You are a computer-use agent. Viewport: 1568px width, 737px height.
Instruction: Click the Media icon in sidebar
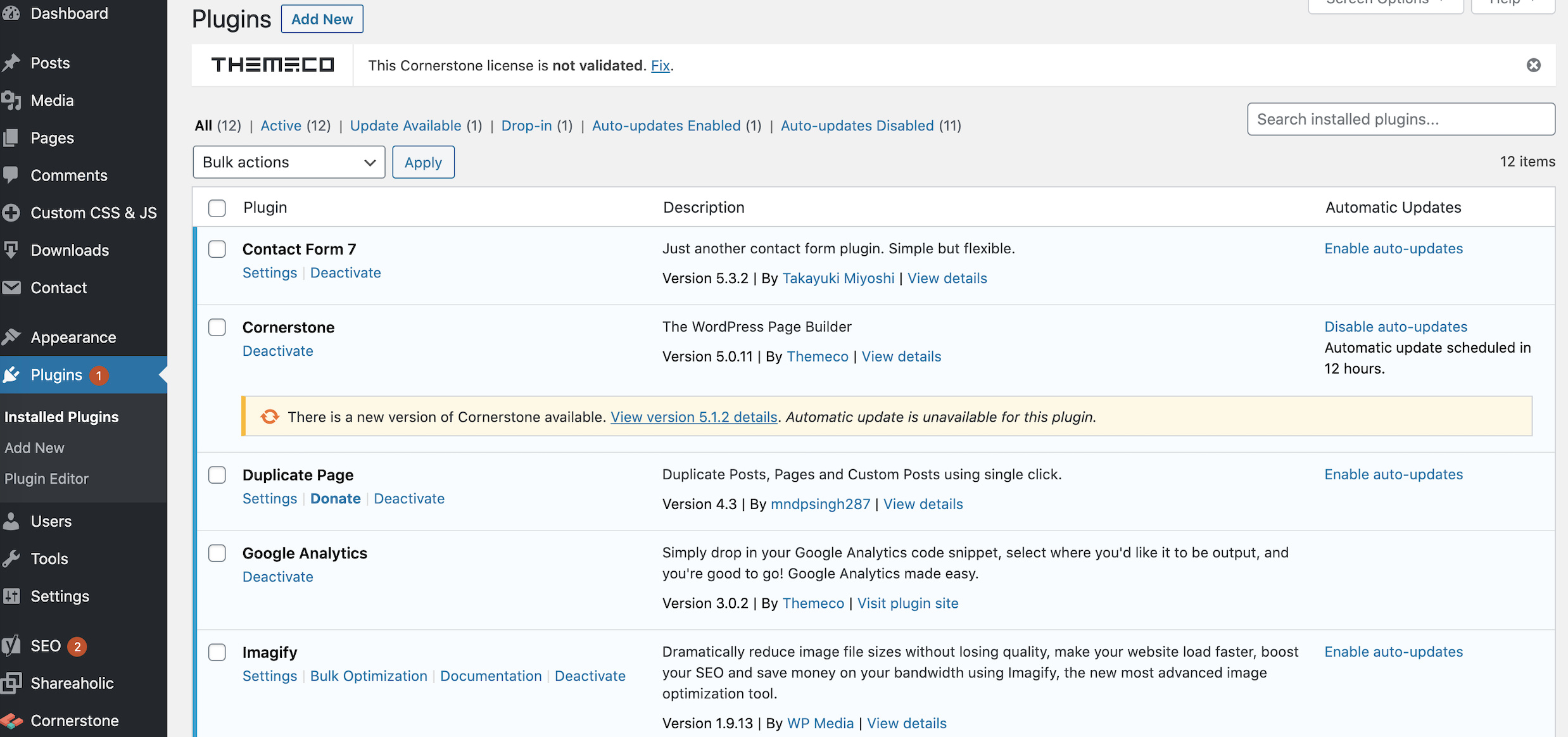(x=11, y=100)
